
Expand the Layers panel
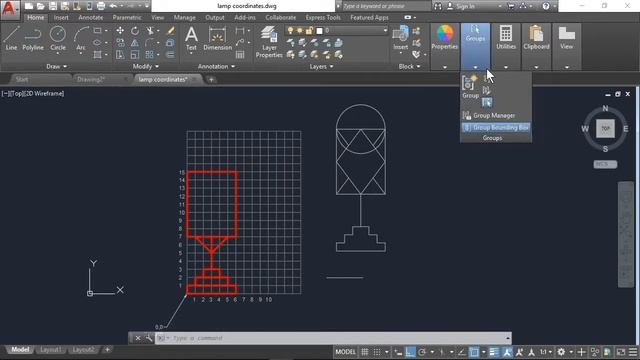pos(321,66)
